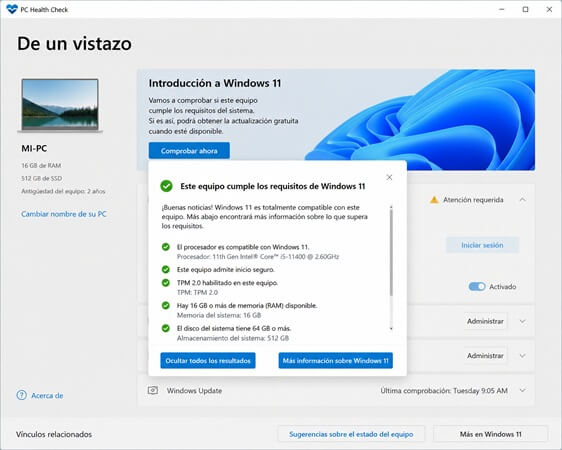
Task: Click the green checkmark beside requirements title
Action: (166, 186)
